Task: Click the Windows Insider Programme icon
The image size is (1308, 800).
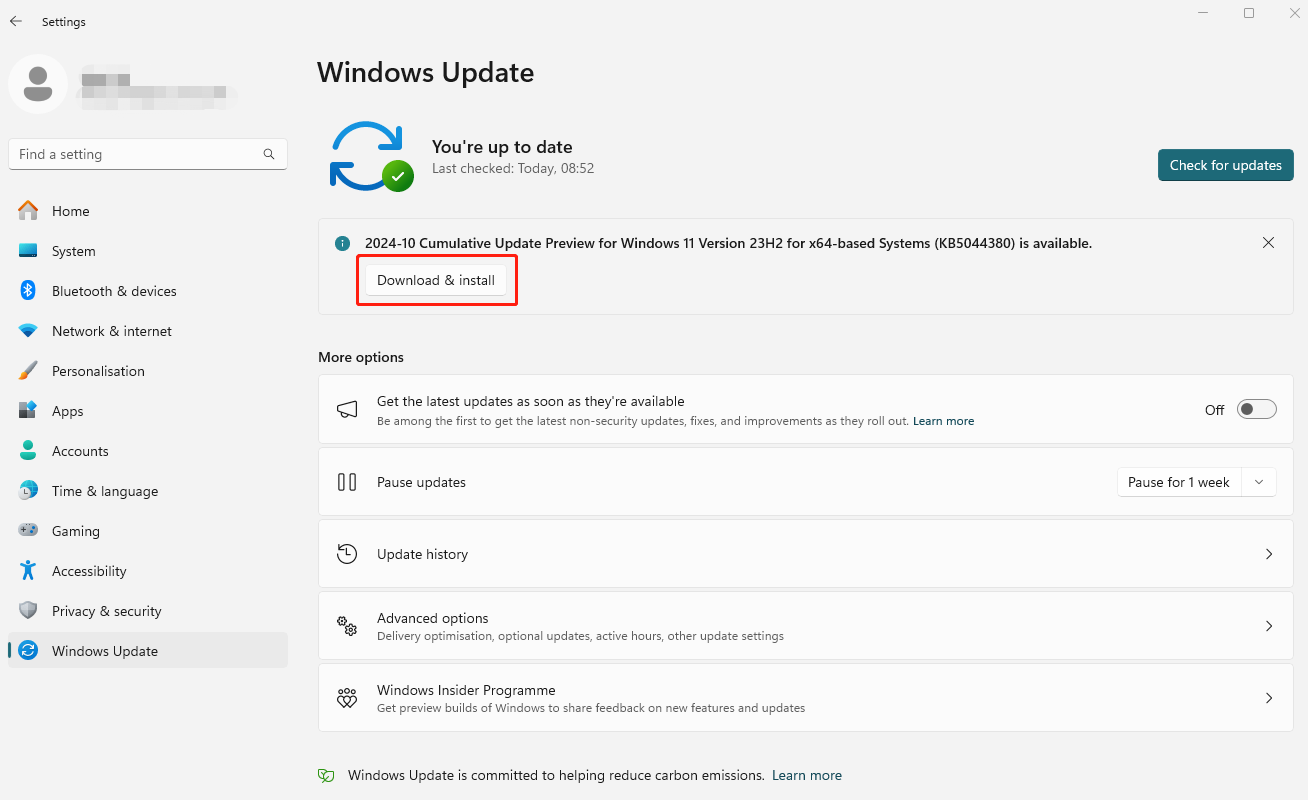Action: (x=347, y=698)
